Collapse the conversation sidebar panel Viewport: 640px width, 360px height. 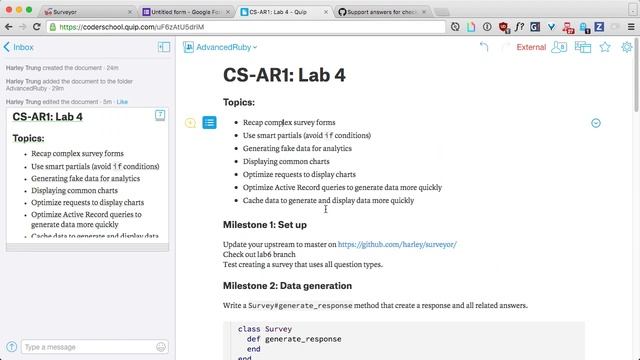pos(164,47)
